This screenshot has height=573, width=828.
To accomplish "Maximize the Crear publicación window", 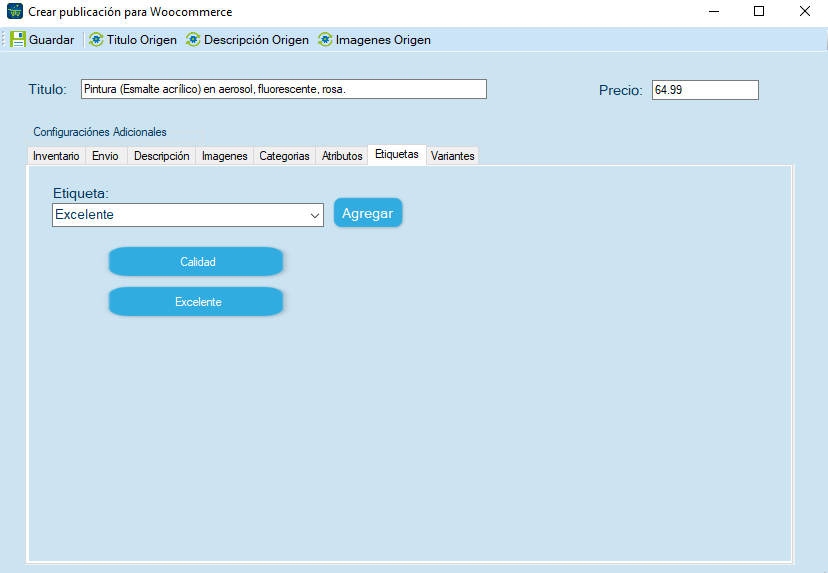I will [x=759, y=11].
